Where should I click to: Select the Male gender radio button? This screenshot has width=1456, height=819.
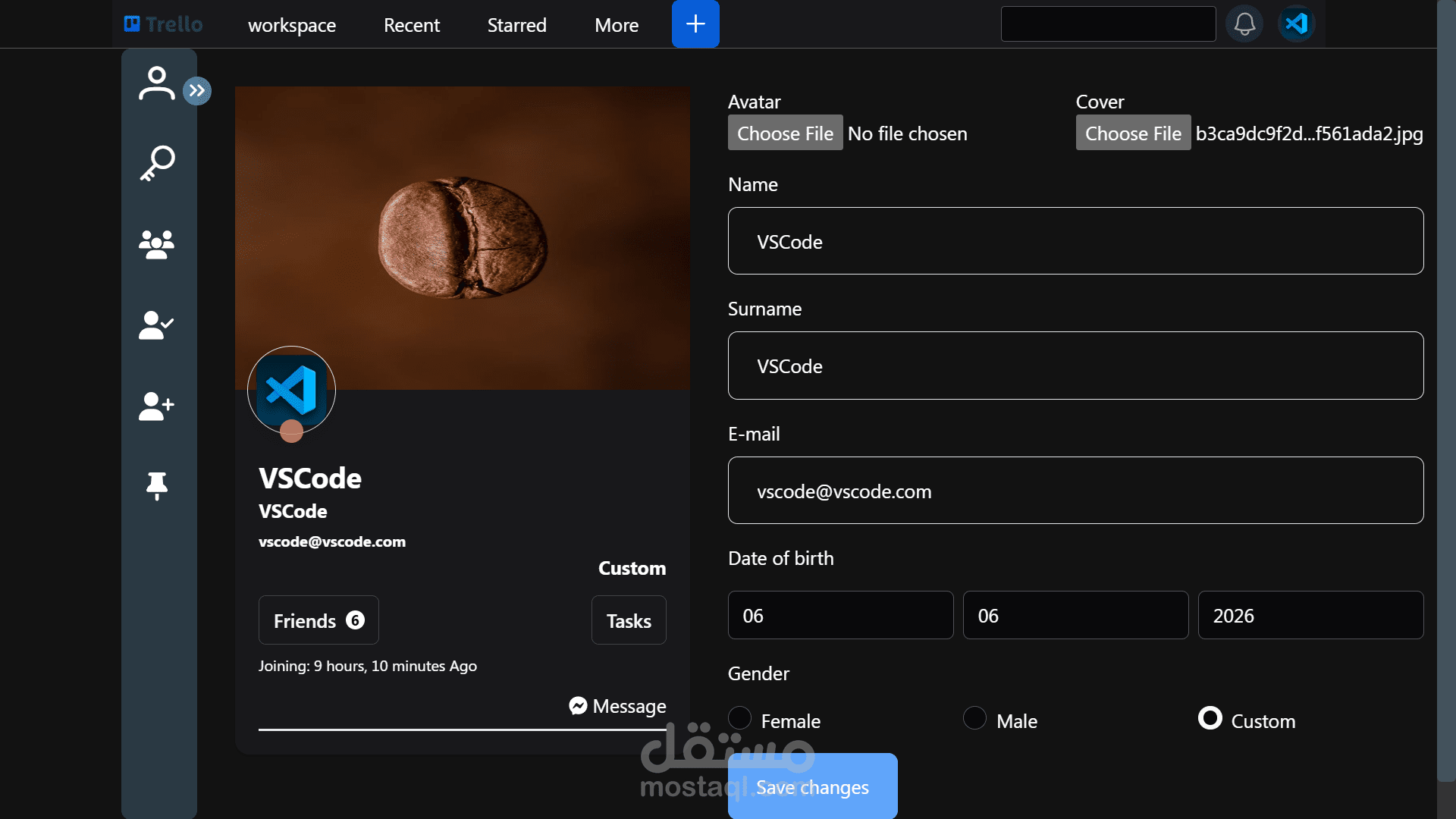[x=974, y=718]
